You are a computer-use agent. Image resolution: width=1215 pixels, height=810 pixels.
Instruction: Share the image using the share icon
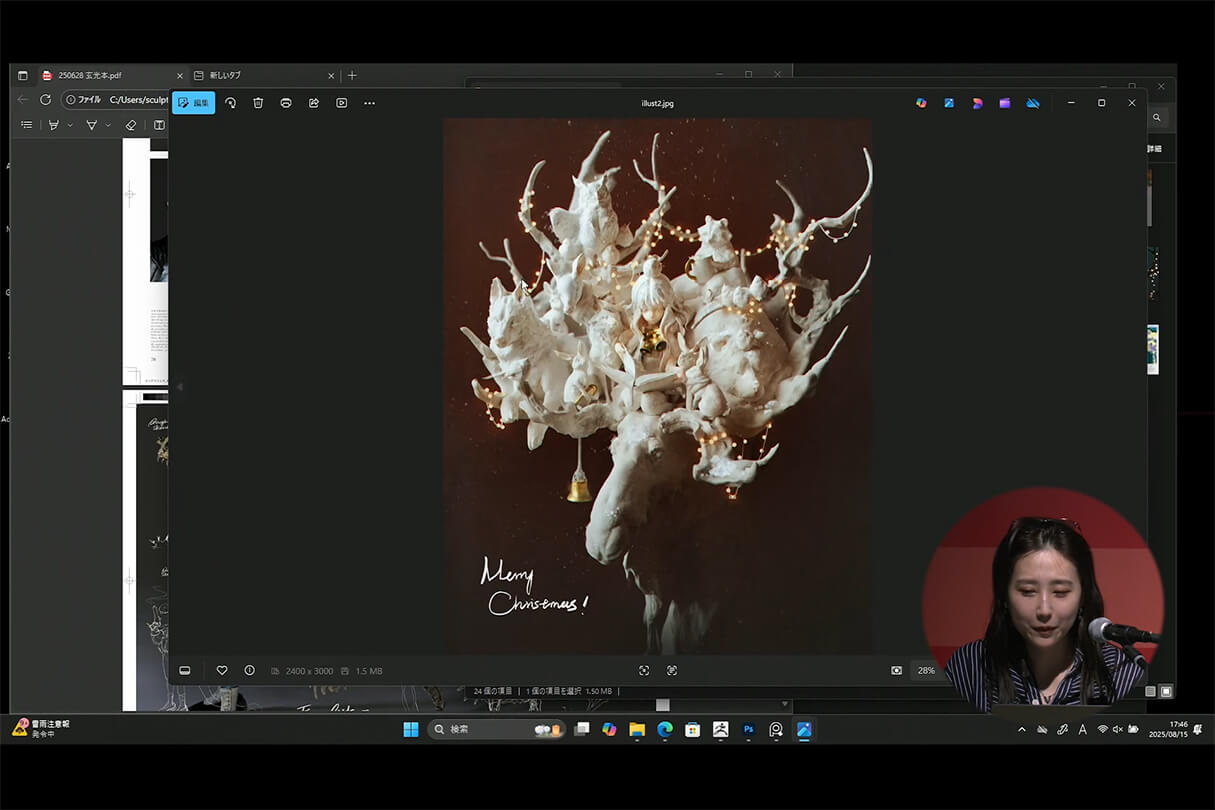coord(314,103)
